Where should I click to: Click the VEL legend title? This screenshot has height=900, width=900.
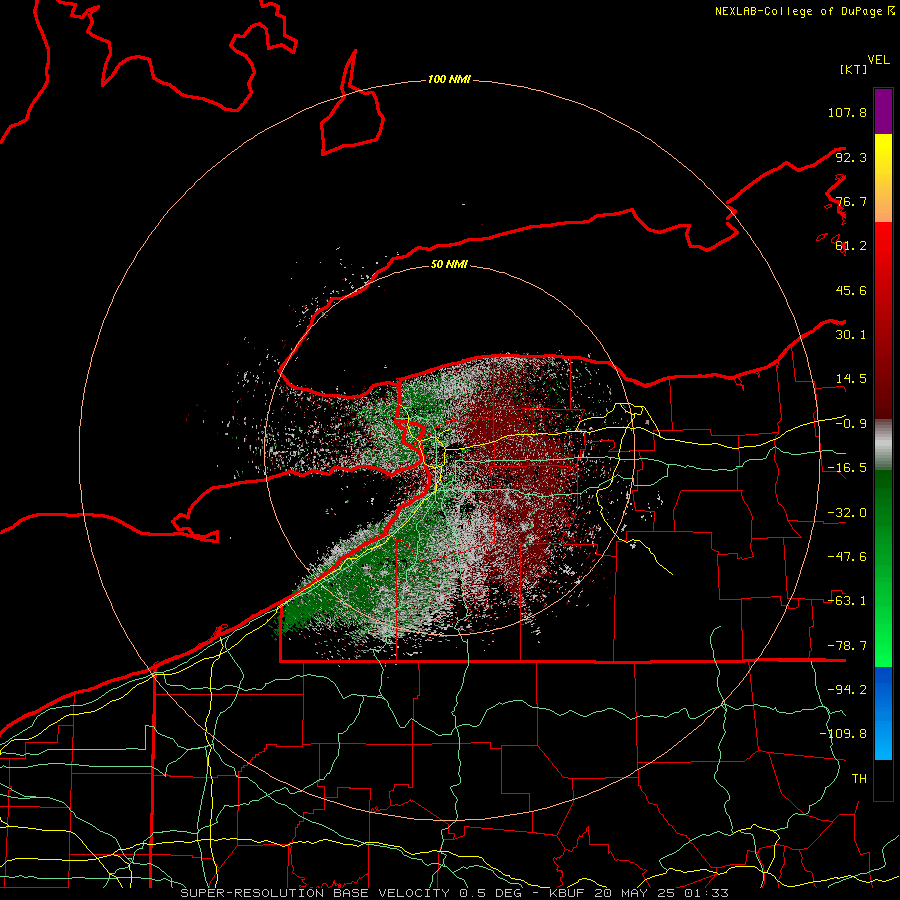click(878, 60)
